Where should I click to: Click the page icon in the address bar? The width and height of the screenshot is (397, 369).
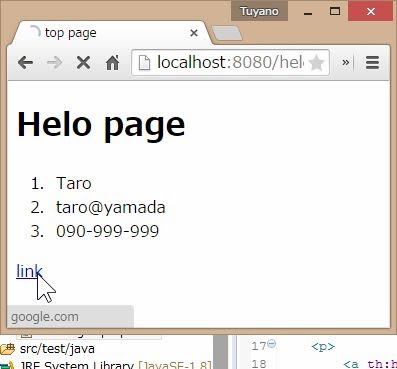[x=144, y=63]
